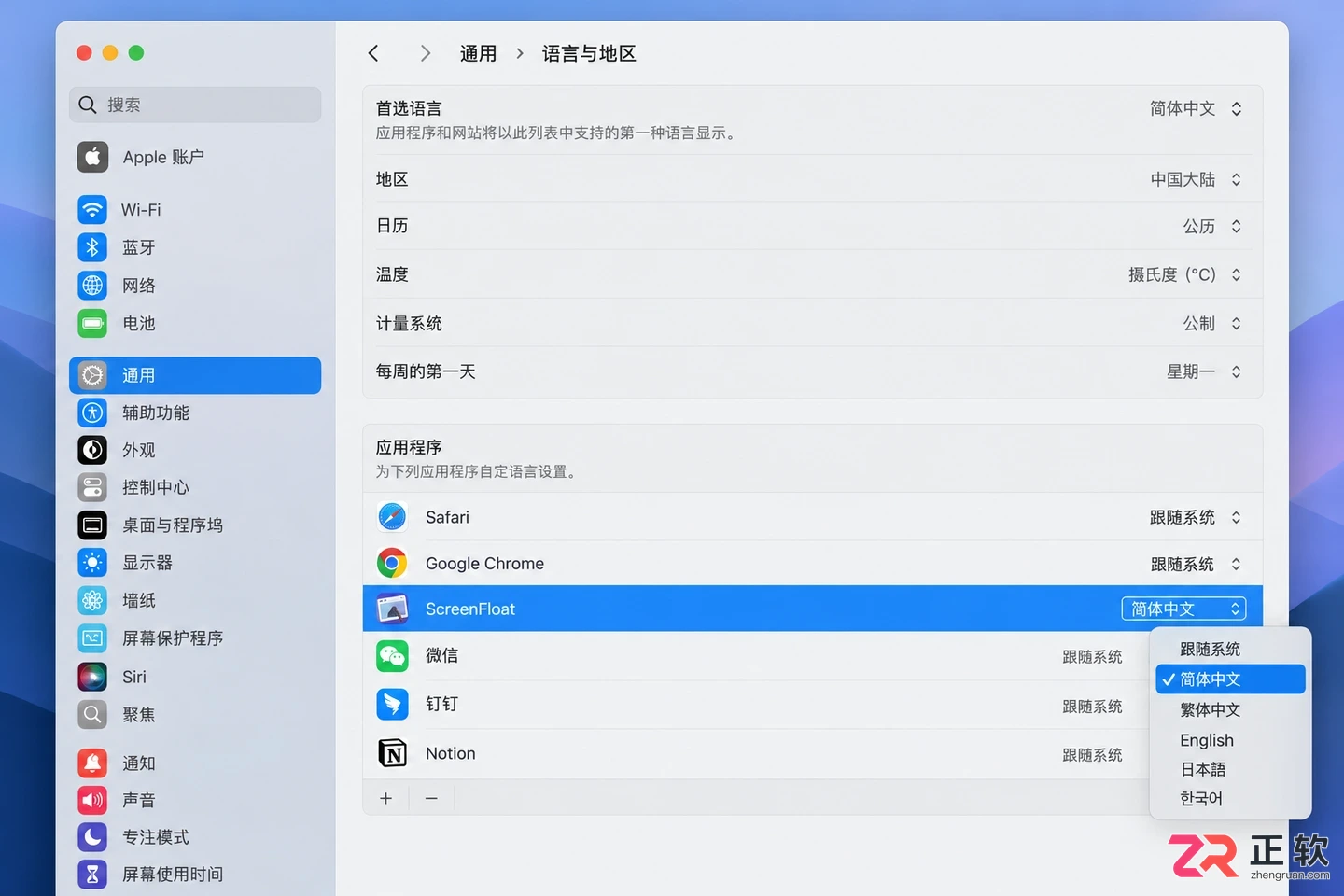
Task: Select the Wi-Fi sidebar icon
Action: [x=92, y=209]
